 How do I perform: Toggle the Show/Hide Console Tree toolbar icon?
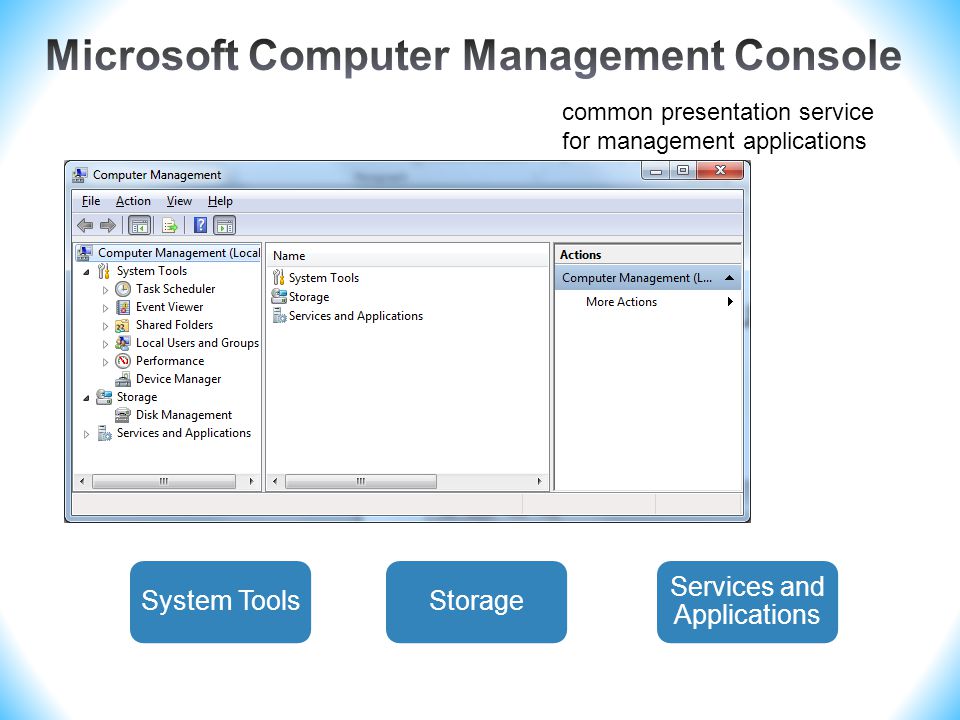point(140,226)
